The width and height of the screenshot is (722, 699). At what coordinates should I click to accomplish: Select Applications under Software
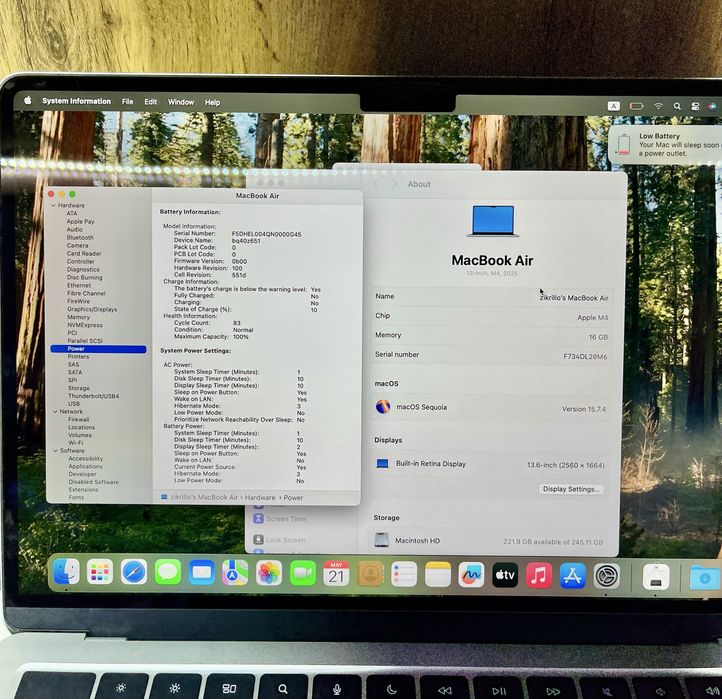[85, 466]
